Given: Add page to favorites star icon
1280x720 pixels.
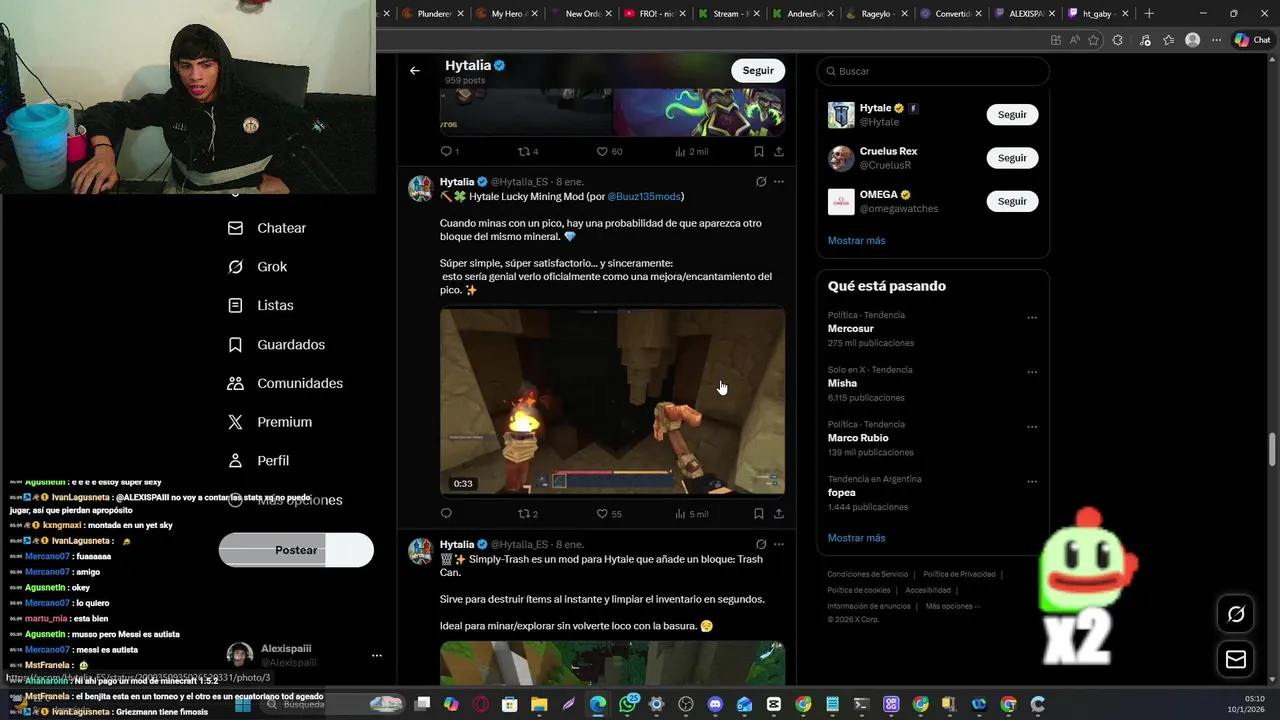Looking at the screenshot, I should [1093, 40].
